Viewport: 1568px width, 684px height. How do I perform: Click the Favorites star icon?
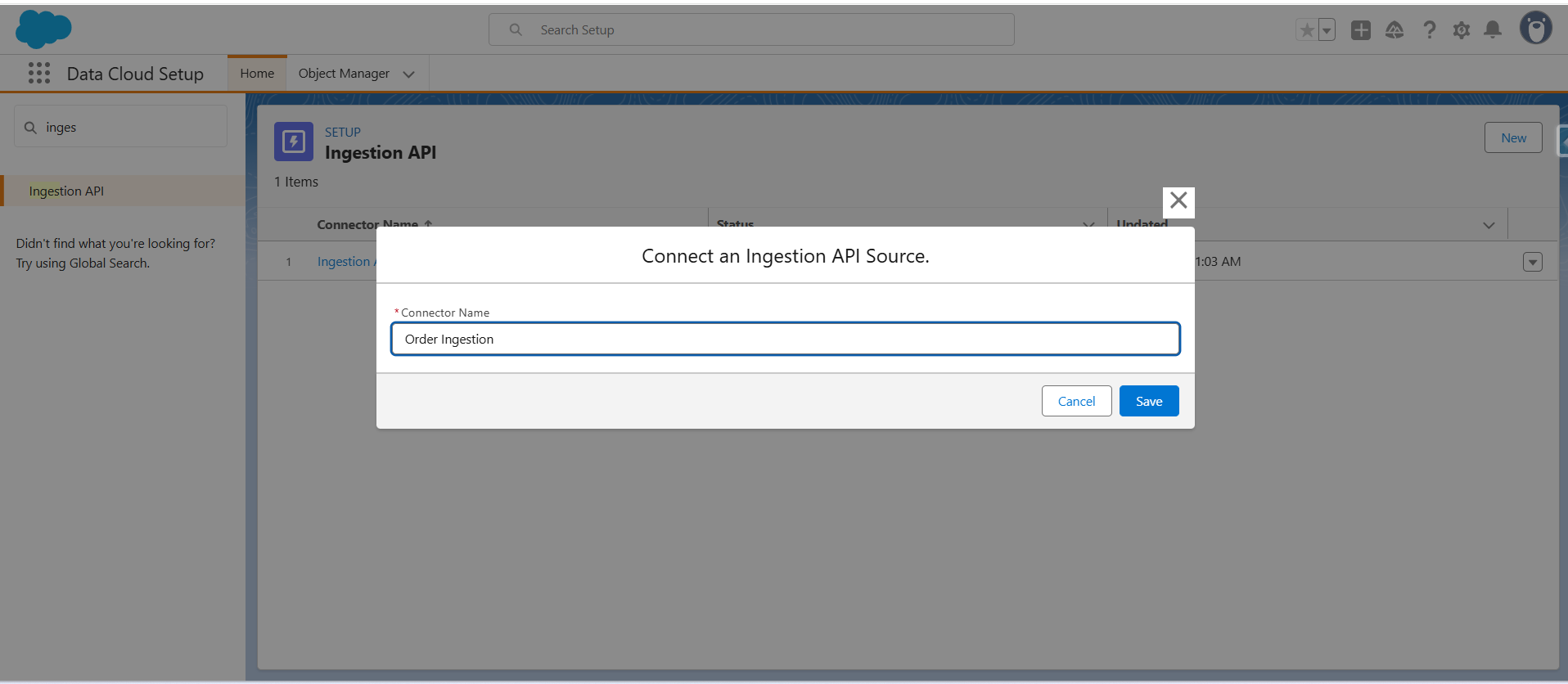[1307, 30]
